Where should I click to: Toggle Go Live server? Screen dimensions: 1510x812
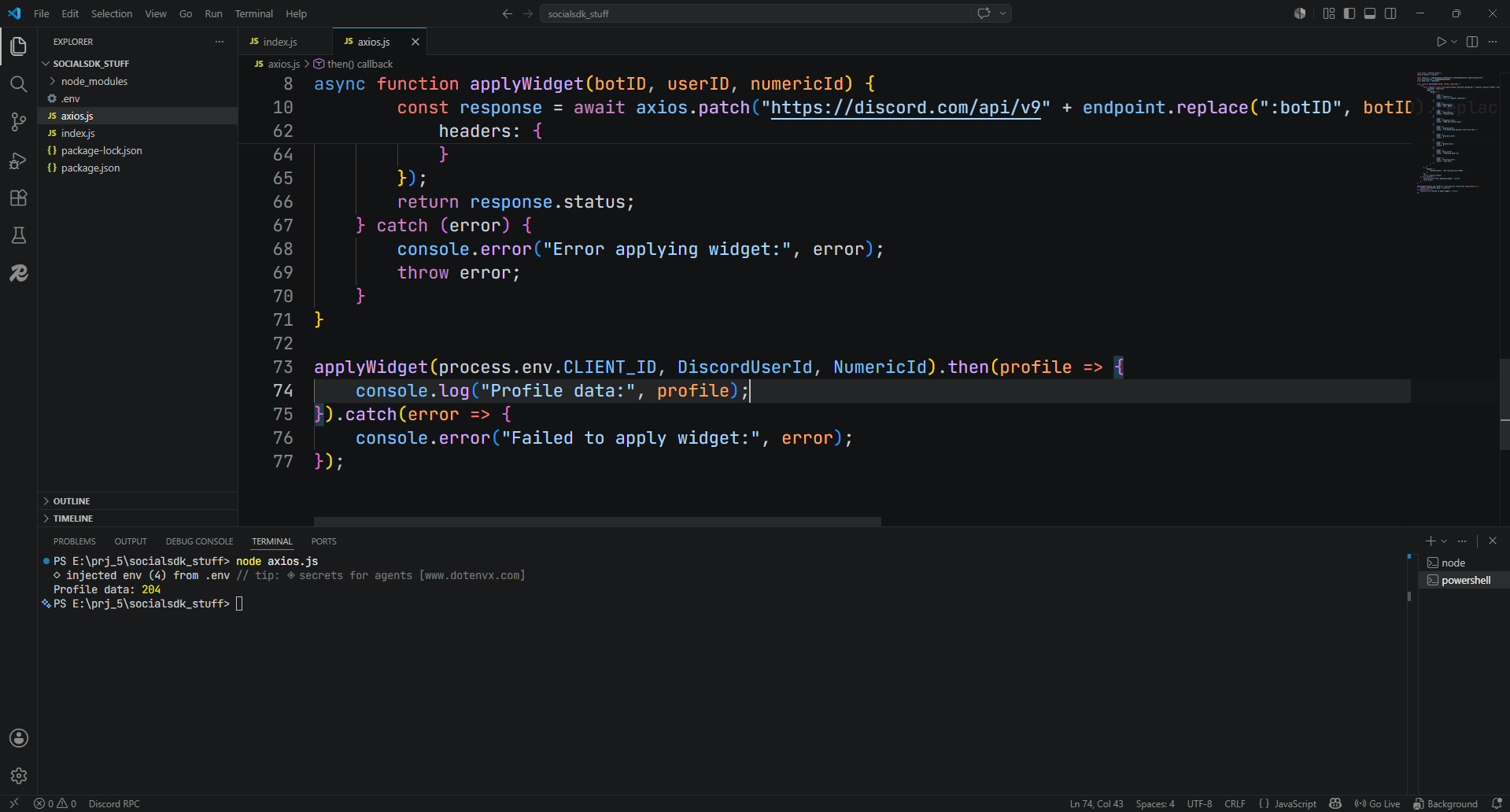click(1377, 803)
